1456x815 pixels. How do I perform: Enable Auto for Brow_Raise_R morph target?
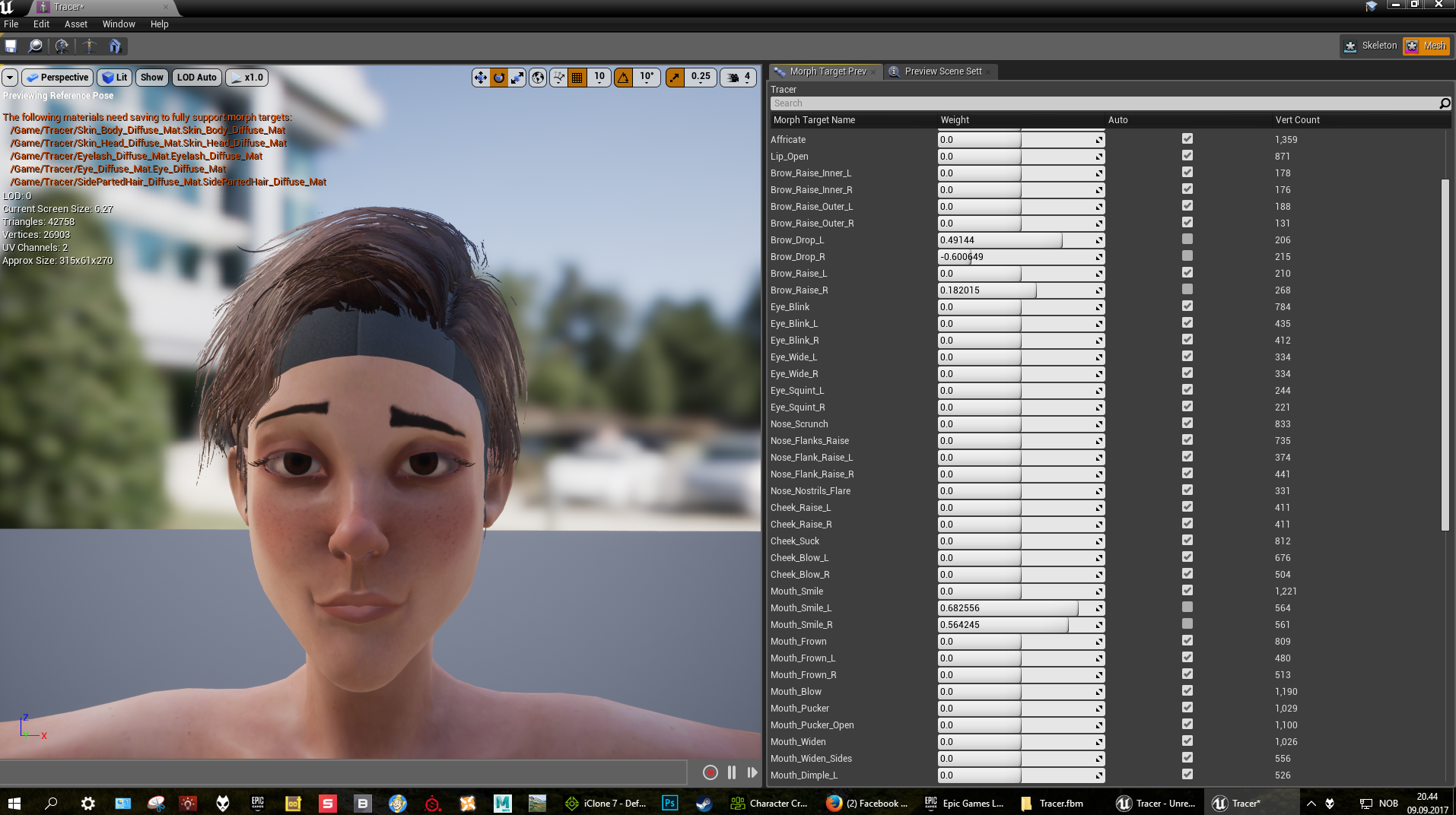(x=1187, y=290)
